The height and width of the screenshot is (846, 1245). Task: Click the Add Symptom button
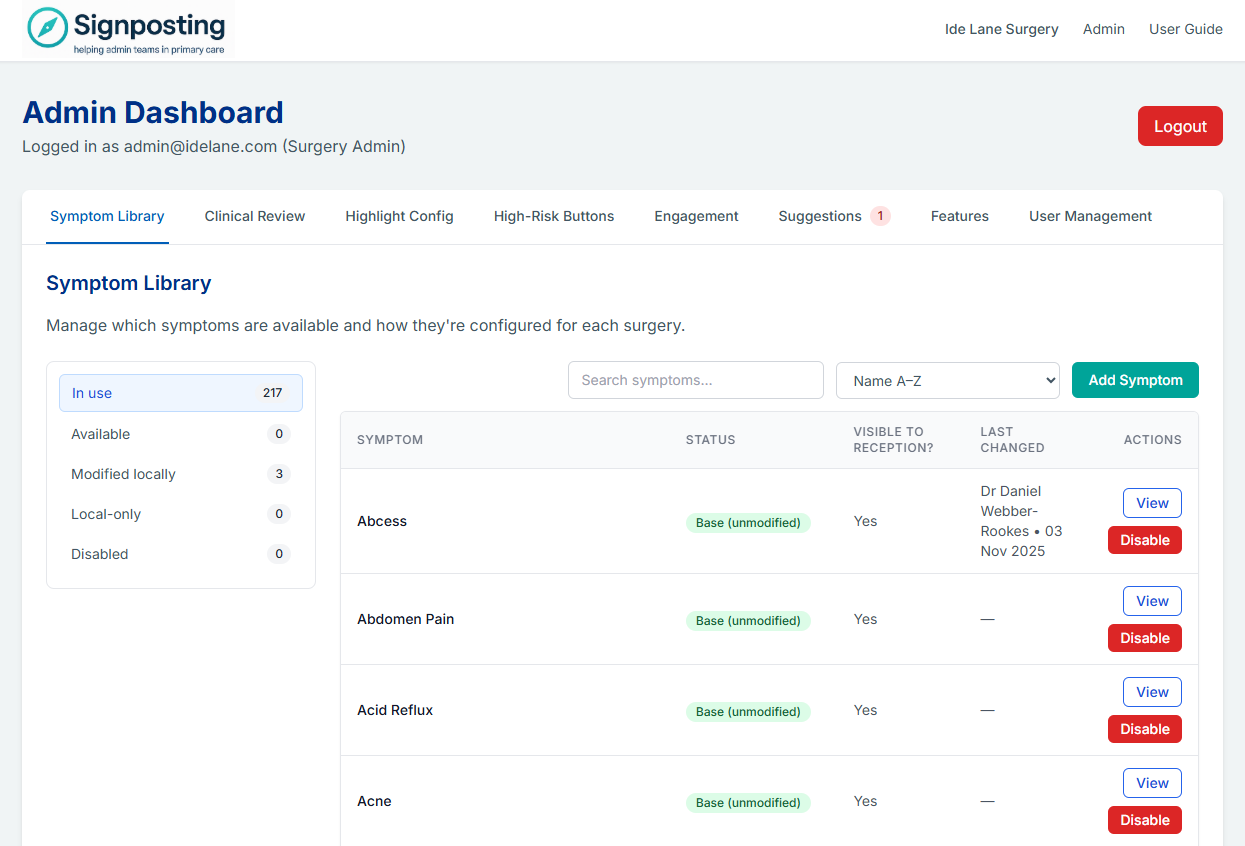1135,380
